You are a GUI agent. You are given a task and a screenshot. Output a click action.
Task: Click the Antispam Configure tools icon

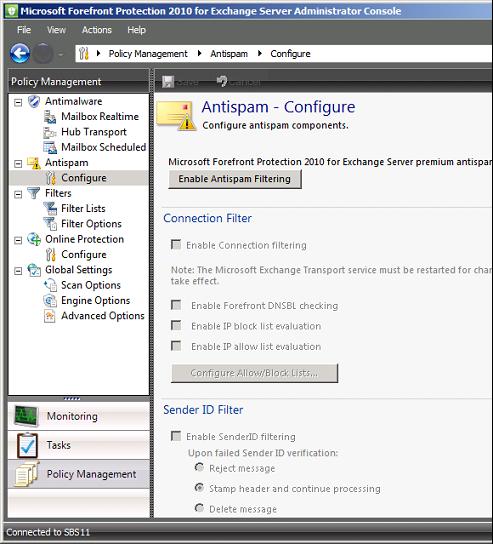51,178
